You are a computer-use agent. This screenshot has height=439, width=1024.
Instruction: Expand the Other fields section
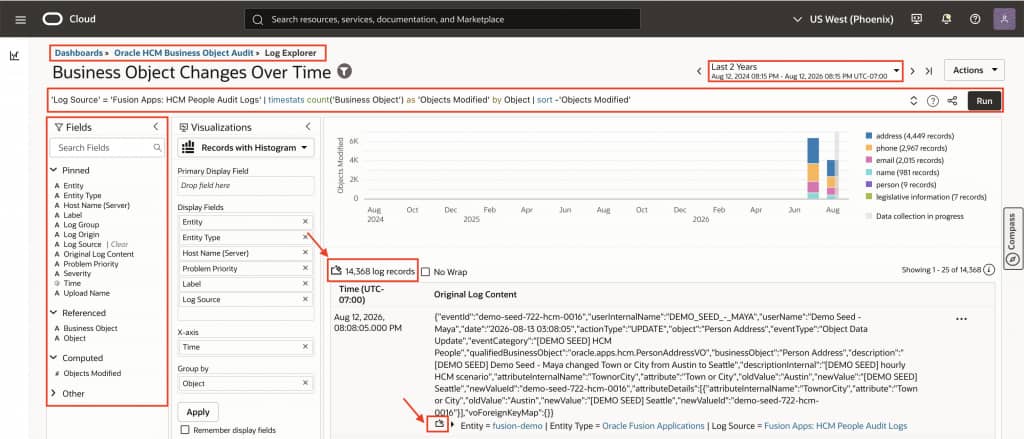[x=54, y=393]
